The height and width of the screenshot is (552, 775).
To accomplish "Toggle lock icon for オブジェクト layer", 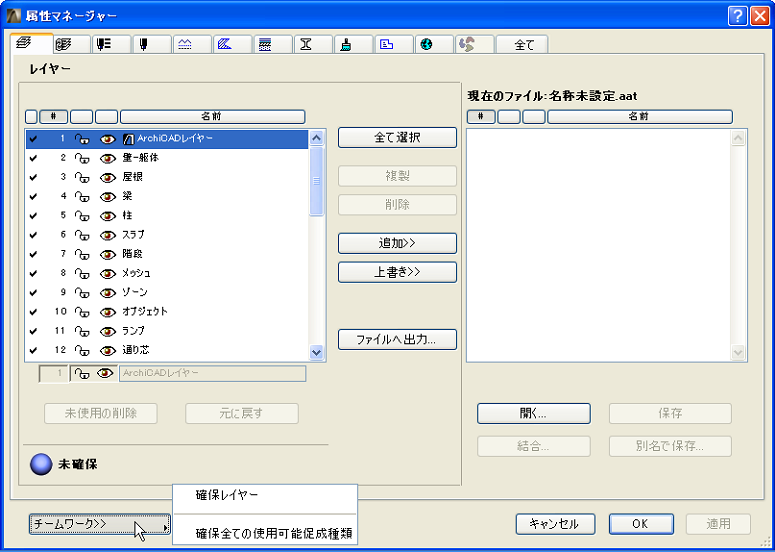I will click(x=82, y=313).
